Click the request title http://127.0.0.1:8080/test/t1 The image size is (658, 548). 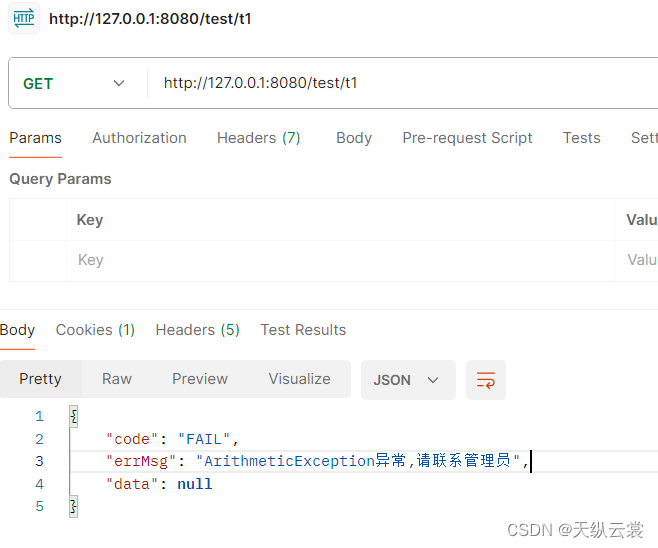click(150, 19)
